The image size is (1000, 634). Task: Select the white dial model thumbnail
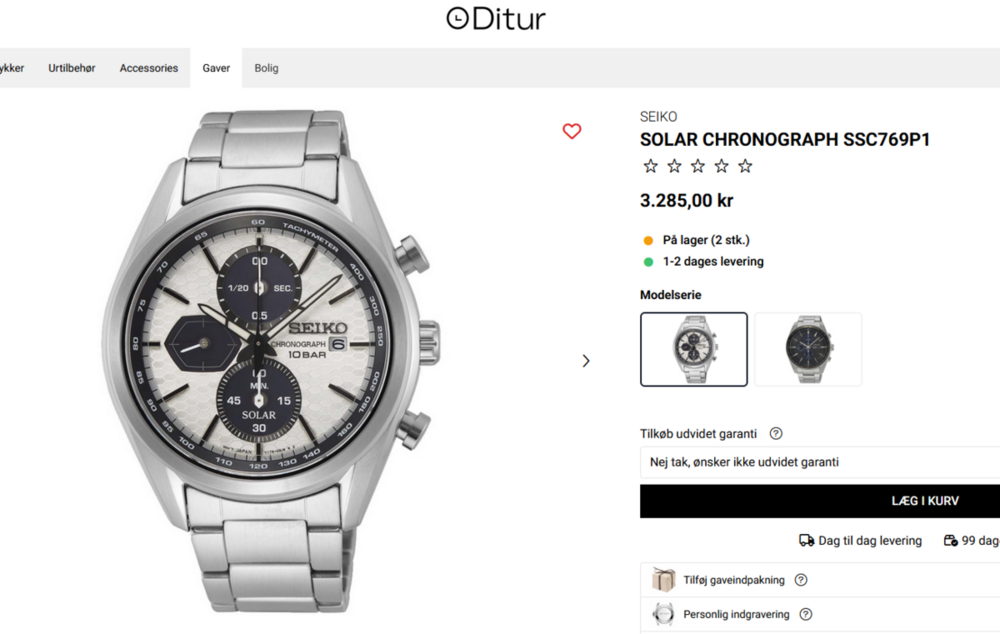coord(694,349)
